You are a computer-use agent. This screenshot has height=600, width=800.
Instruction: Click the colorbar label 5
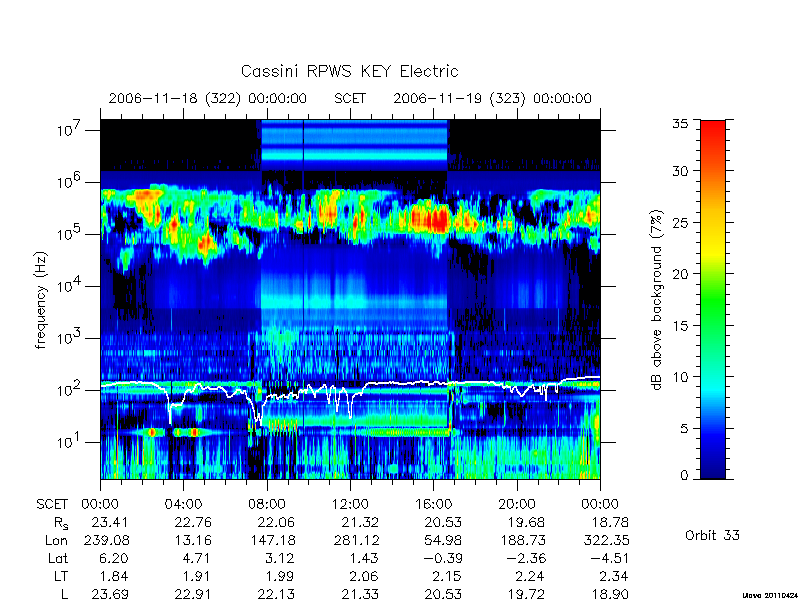(684, 428)
